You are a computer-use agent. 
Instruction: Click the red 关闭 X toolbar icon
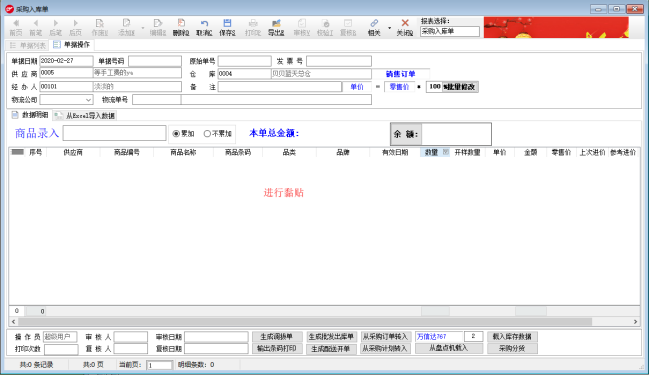(x=405, y=23)
